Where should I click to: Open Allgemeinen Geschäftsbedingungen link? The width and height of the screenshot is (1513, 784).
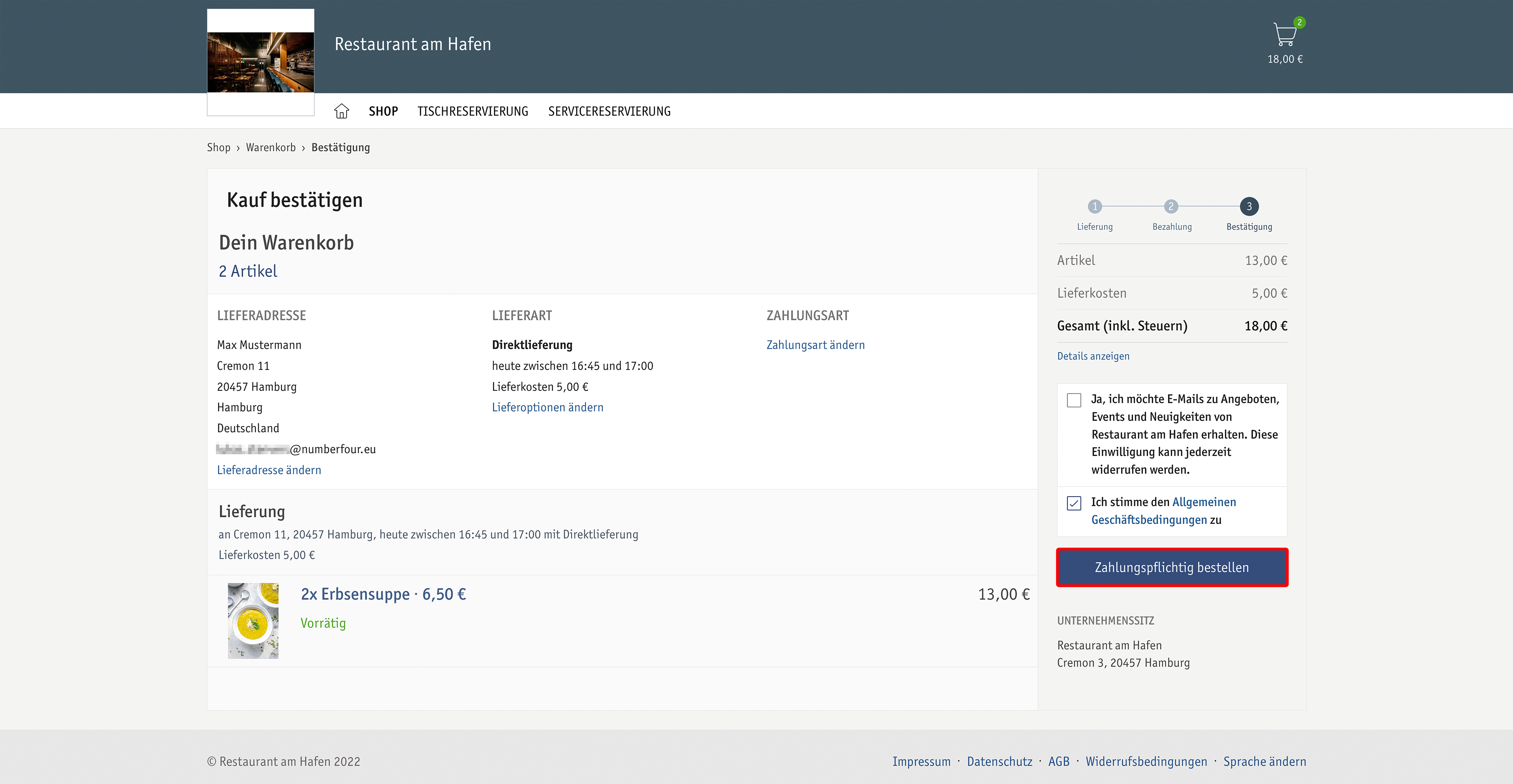1164,511
